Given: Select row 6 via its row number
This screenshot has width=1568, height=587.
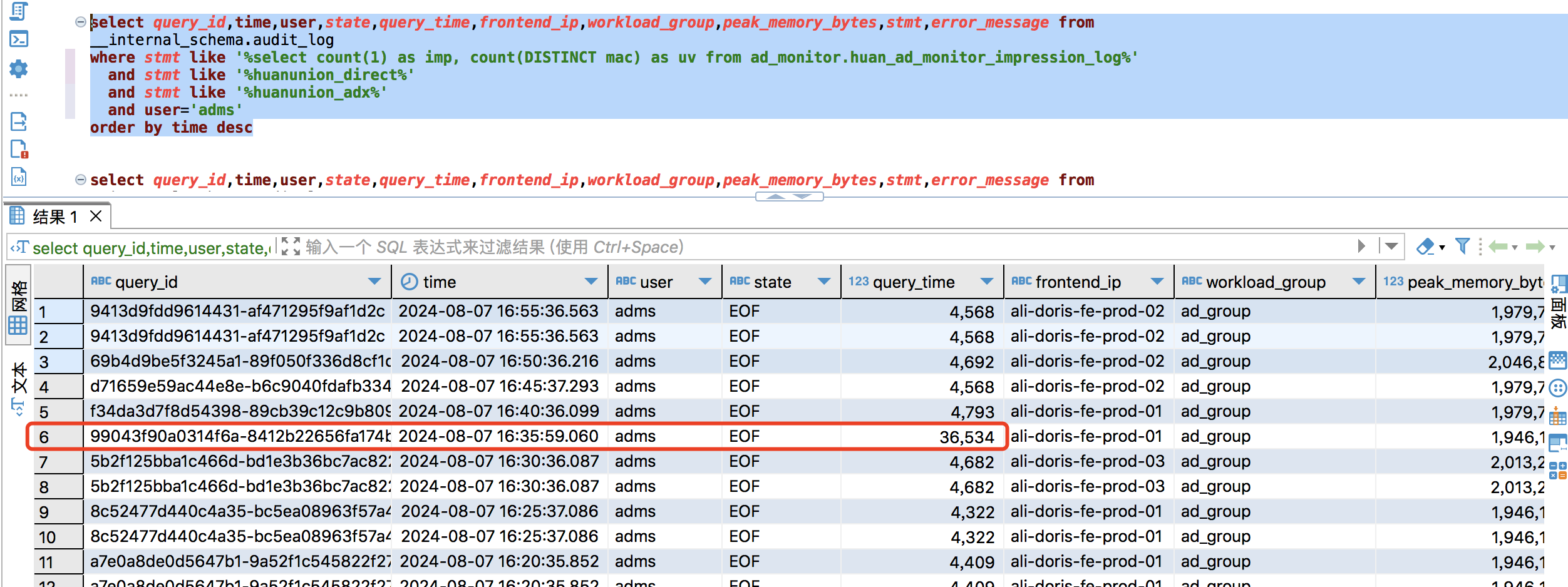Looking at the screenshot, I should click(x=58, y=437).
